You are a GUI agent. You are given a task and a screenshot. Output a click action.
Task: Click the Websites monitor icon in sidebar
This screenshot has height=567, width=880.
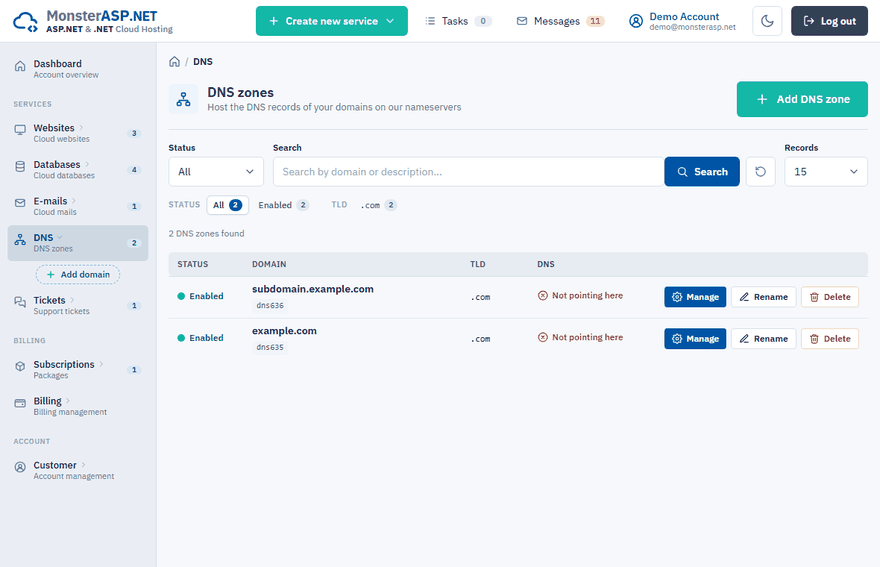[x=20, y=130]
